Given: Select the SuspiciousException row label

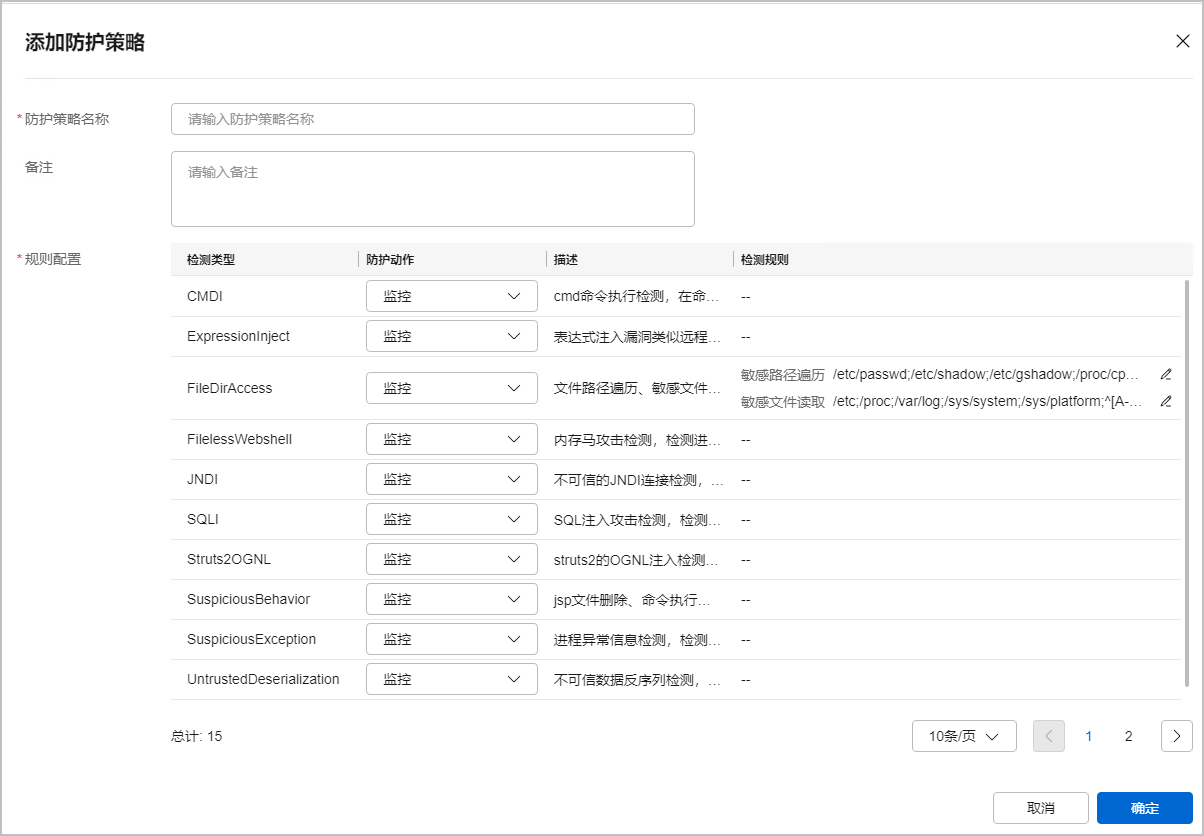Looking at the screenshot, I should click(251, 639).
